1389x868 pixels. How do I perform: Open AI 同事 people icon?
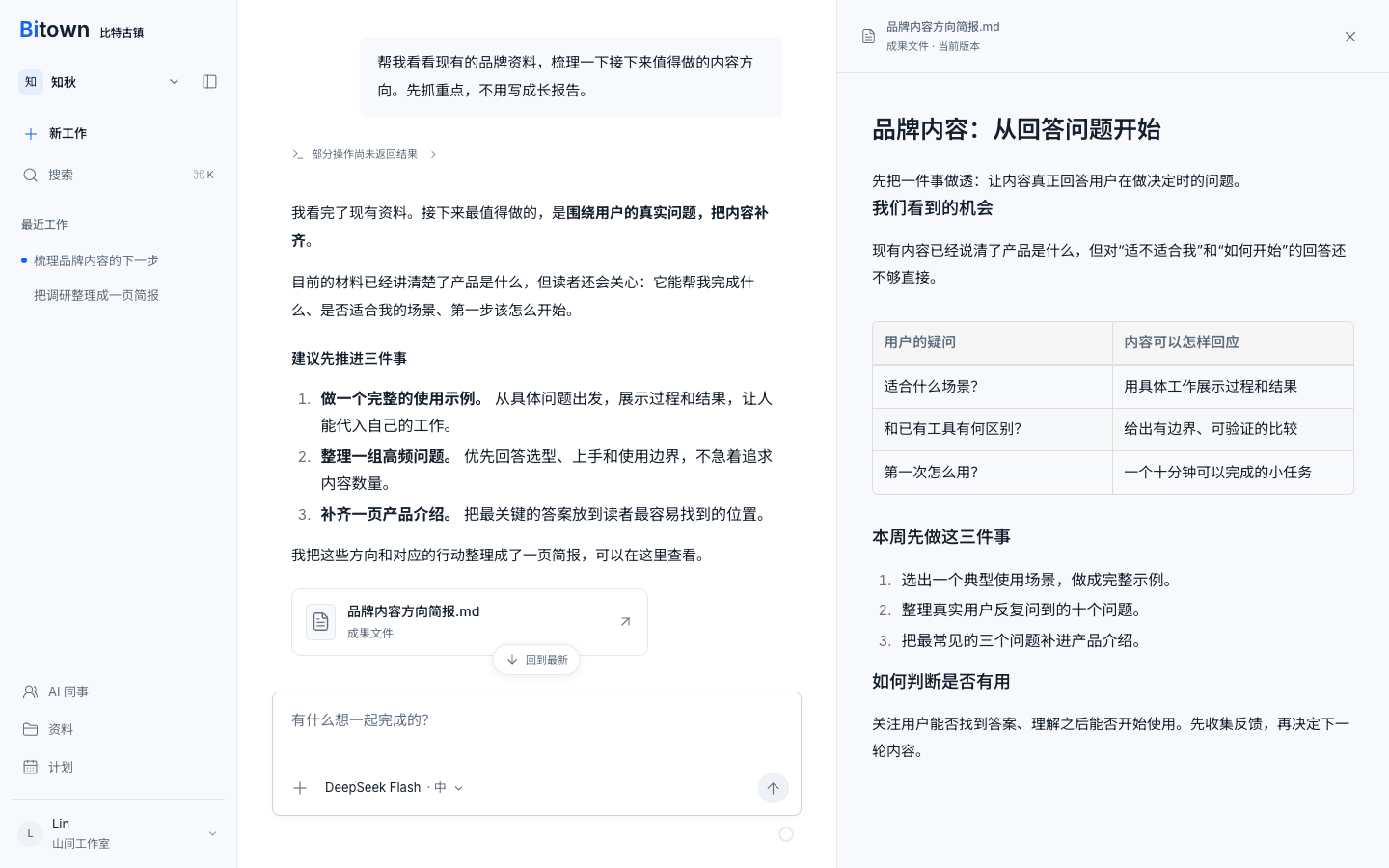pyautogui.click(x=31, y=692)
